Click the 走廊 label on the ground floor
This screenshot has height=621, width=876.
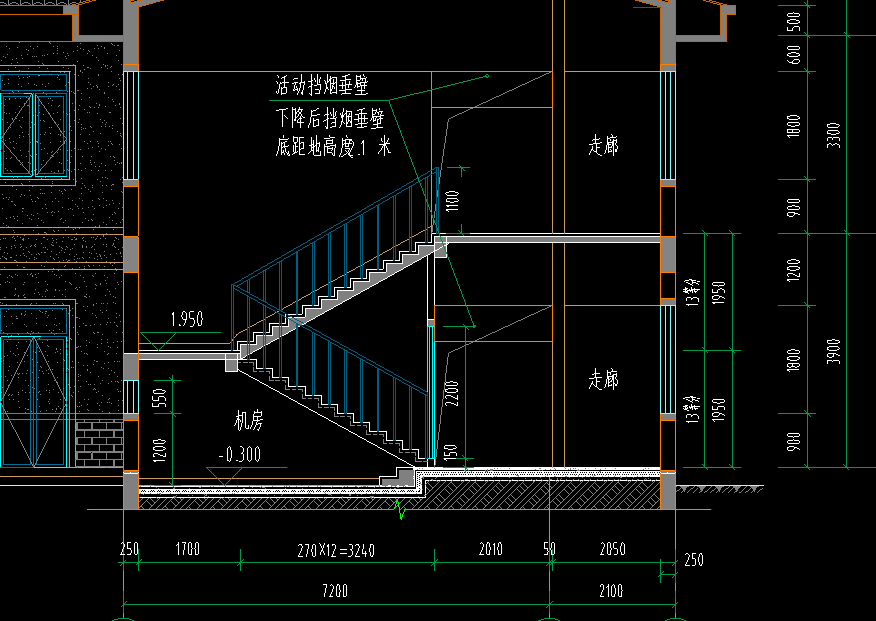tap(603, 380)
